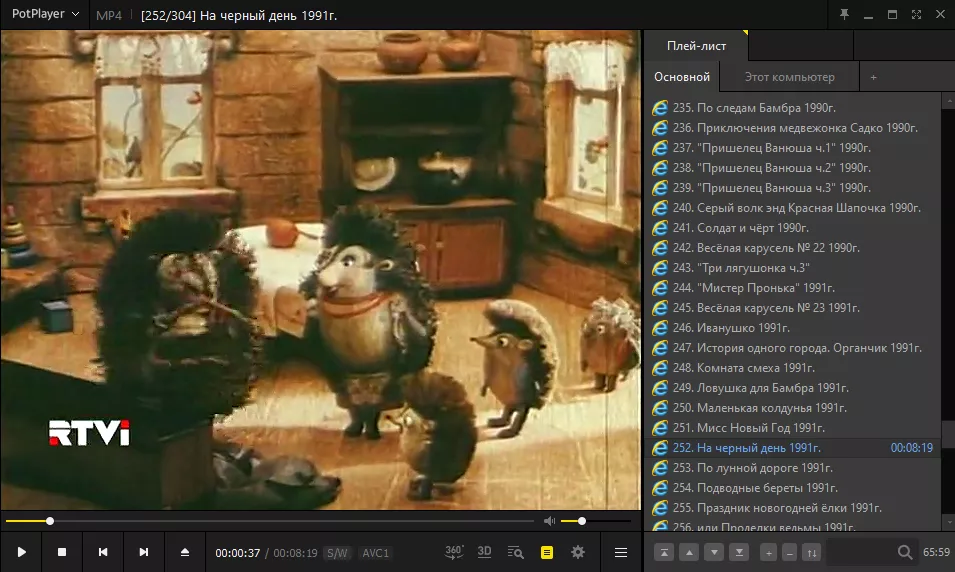
Task: Go to the previous track
Action: point(103,552)
